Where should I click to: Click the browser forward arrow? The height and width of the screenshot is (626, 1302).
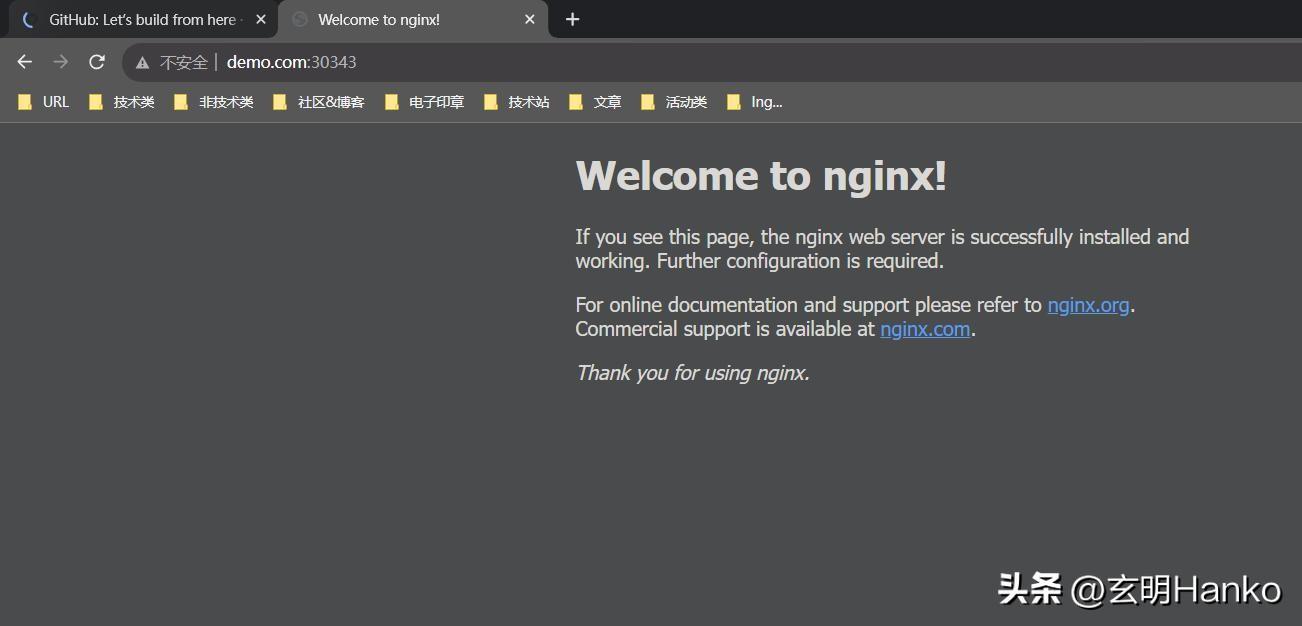(x=61, y=62)
